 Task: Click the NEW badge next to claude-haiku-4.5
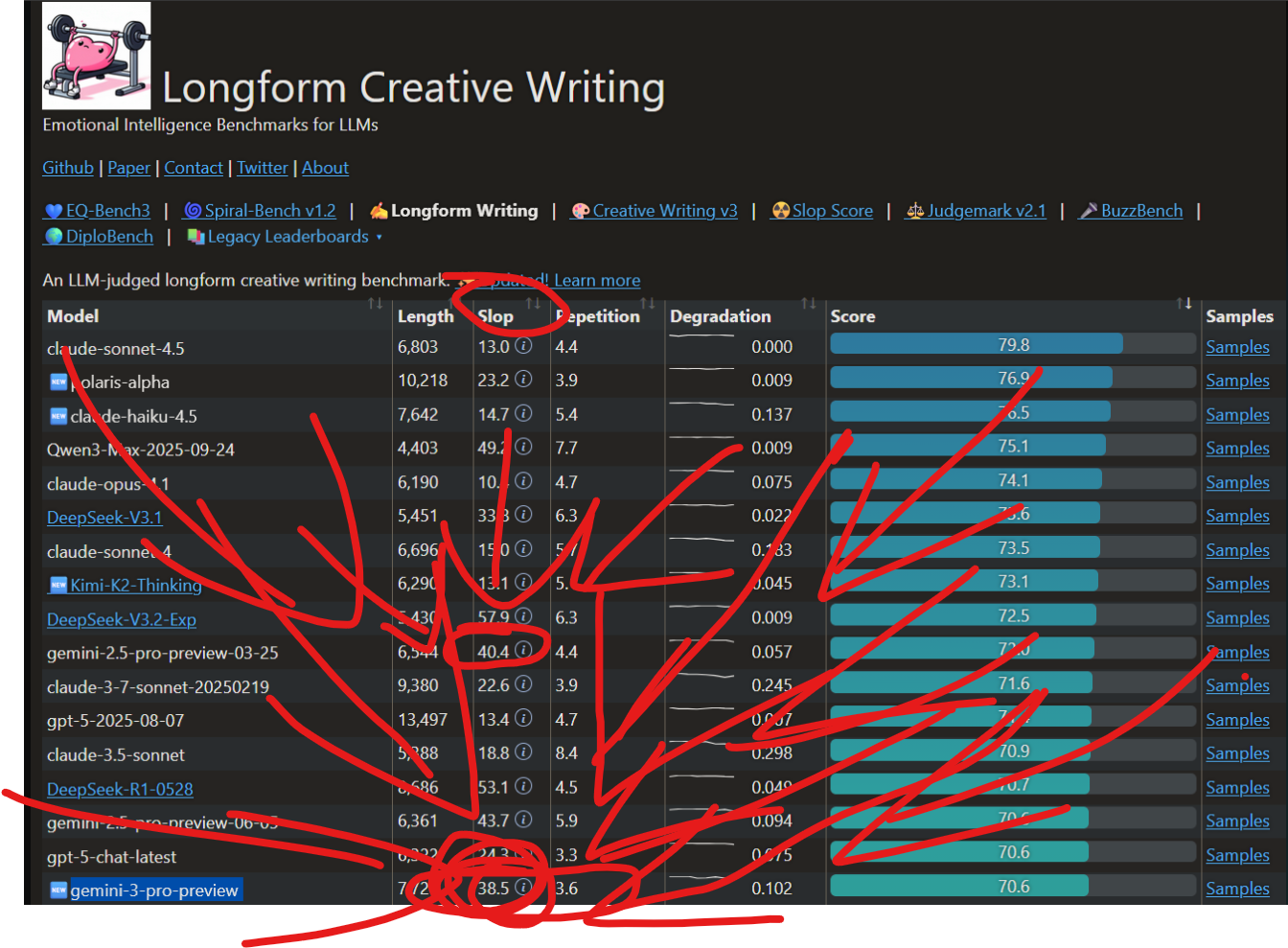(x=58, y=416)
